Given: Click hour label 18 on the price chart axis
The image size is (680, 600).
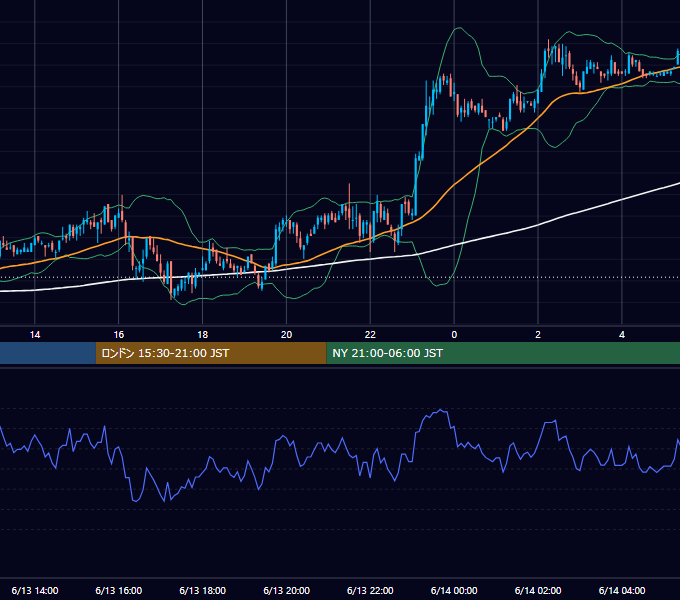Looking at the screenshot, I should point(203,335).
